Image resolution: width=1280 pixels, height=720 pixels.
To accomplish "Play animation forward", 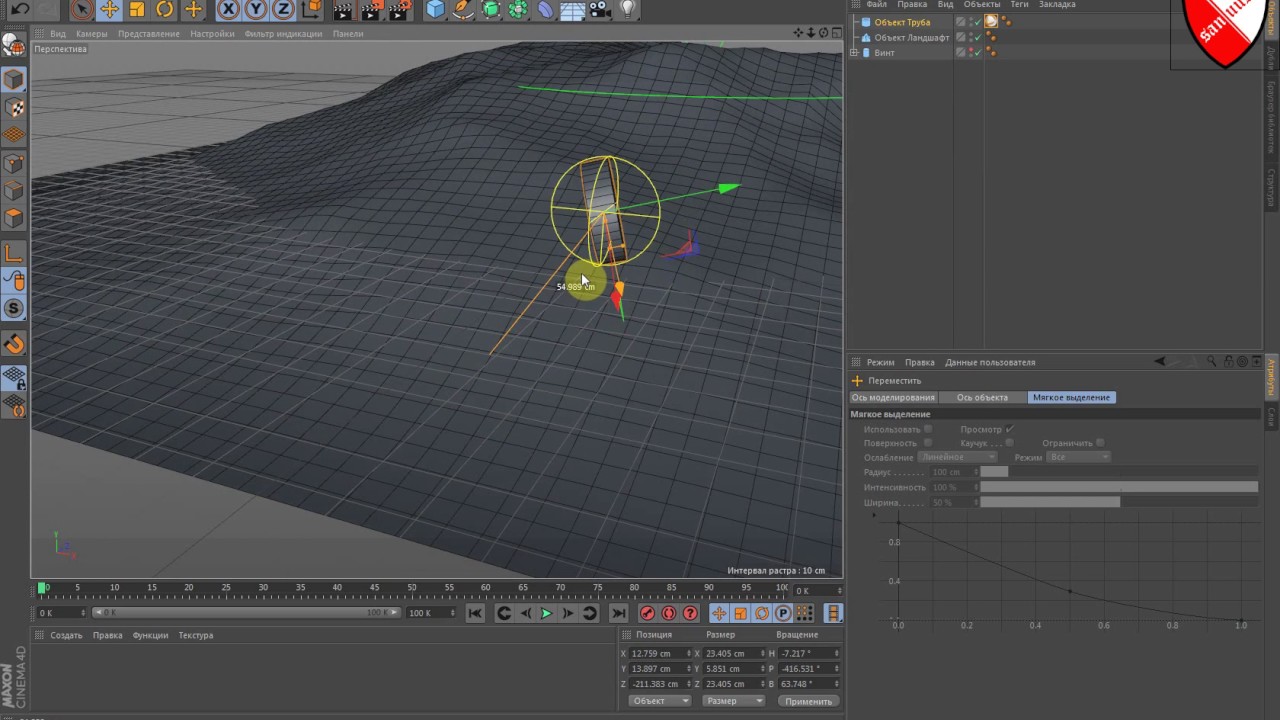I will click(x=546, y=613).
